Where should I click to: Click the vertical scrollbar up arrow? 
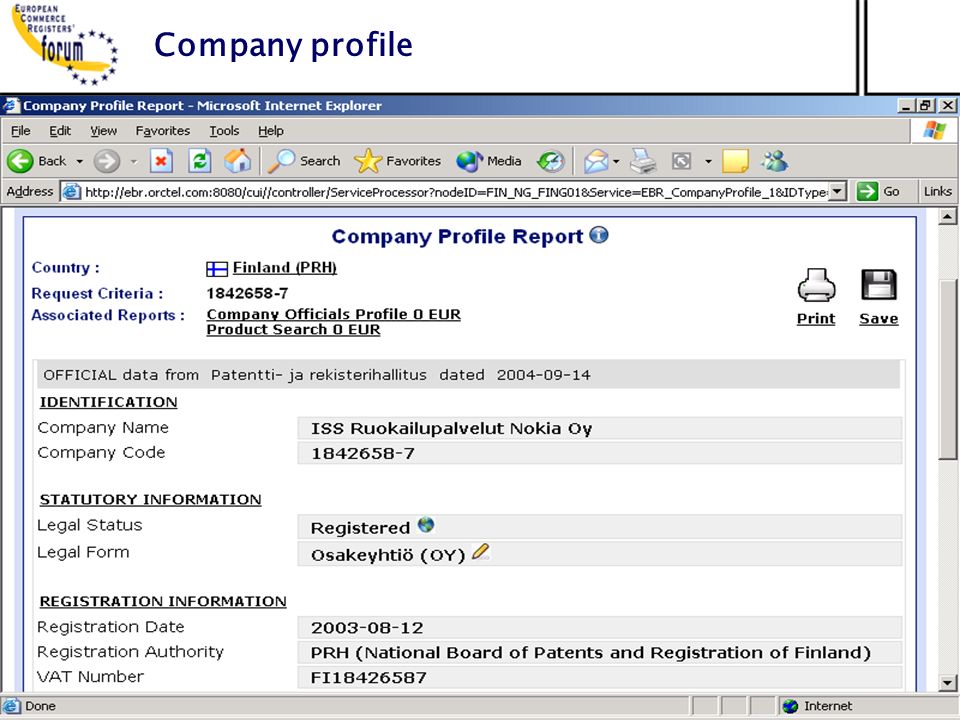947,216
